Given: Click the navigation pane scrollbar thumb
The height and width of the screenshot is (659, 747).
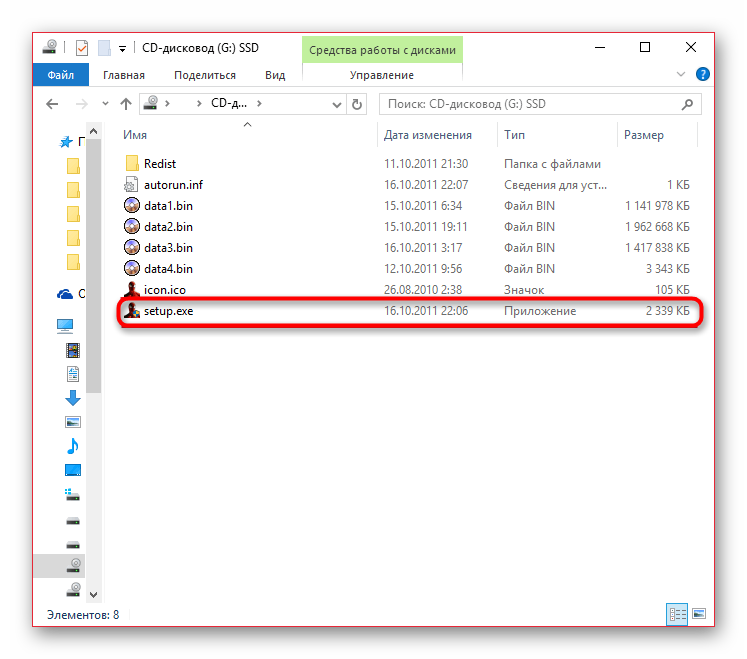Looking at the screenshot, I should (x=93, y=265).
